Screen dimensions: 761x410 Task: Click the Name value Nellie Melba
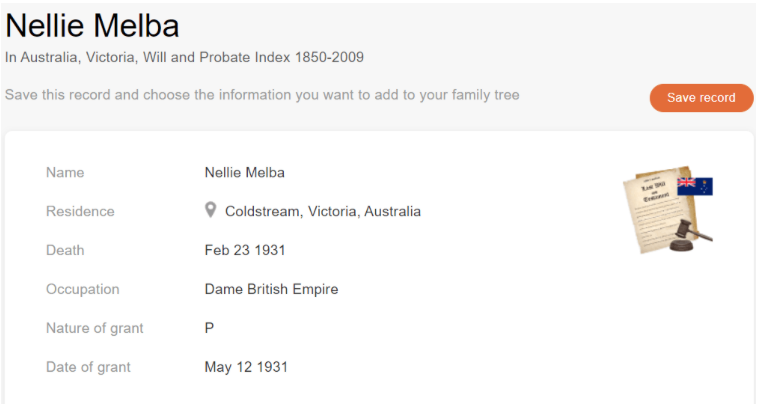tap(244, 172)
